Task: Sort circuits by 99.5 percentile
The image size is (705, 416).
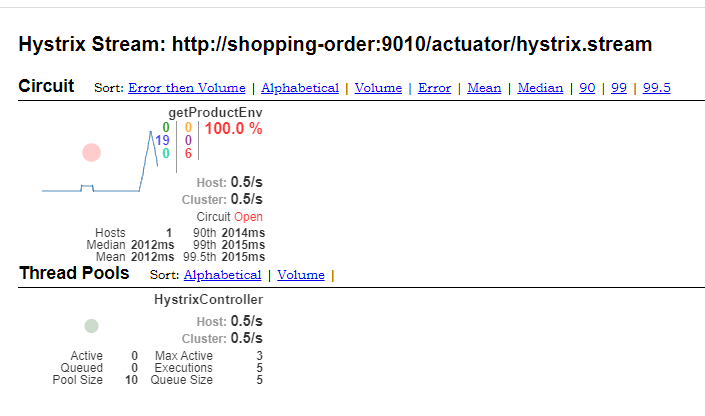Action: tap(656, 88)
